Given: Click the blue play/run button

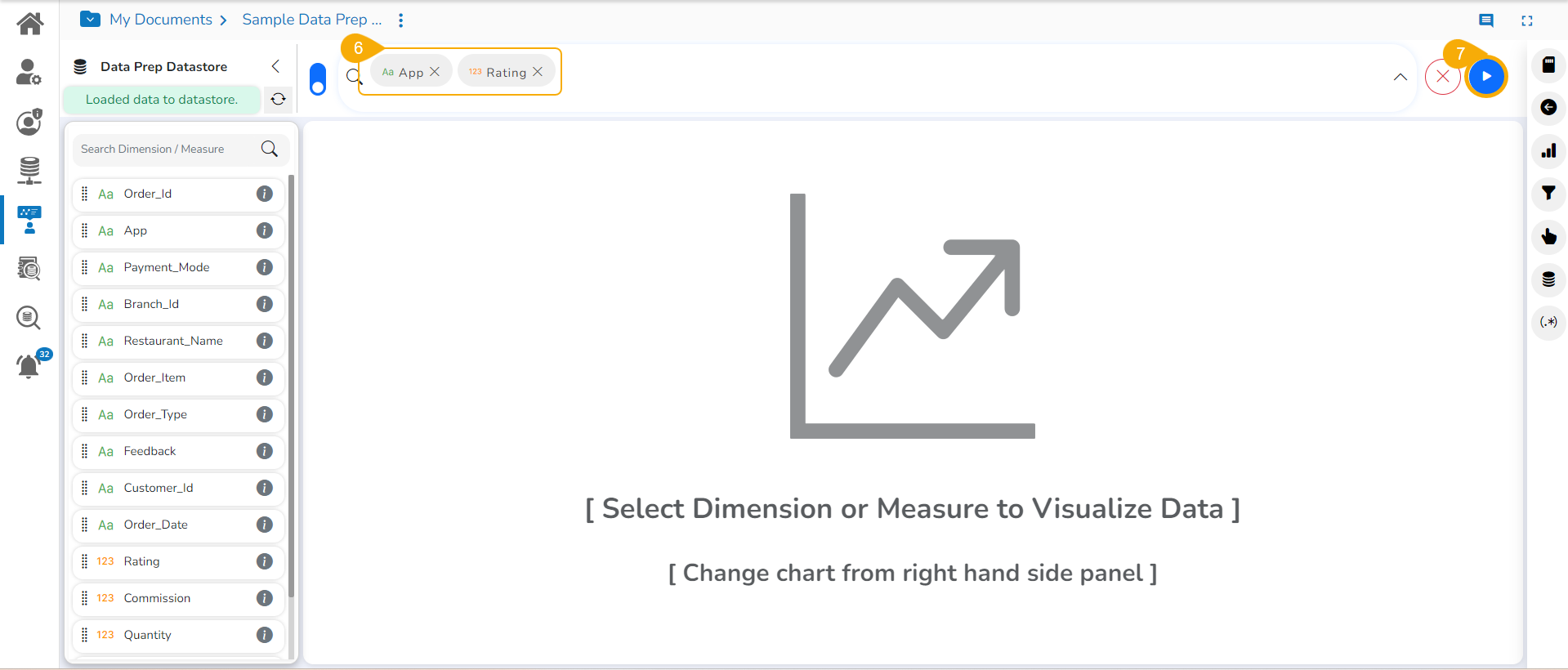Looking at the screenshot, I should tap(1486, 77).
